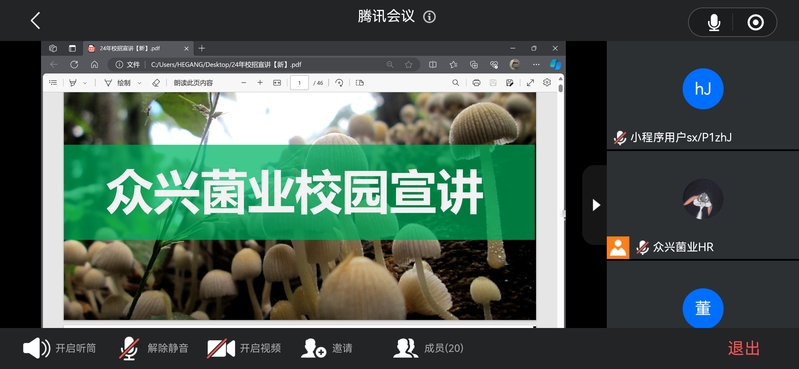Open the Edge Copilot sidebar icon
Screen dimensions: 799x369
coord(555,64)
